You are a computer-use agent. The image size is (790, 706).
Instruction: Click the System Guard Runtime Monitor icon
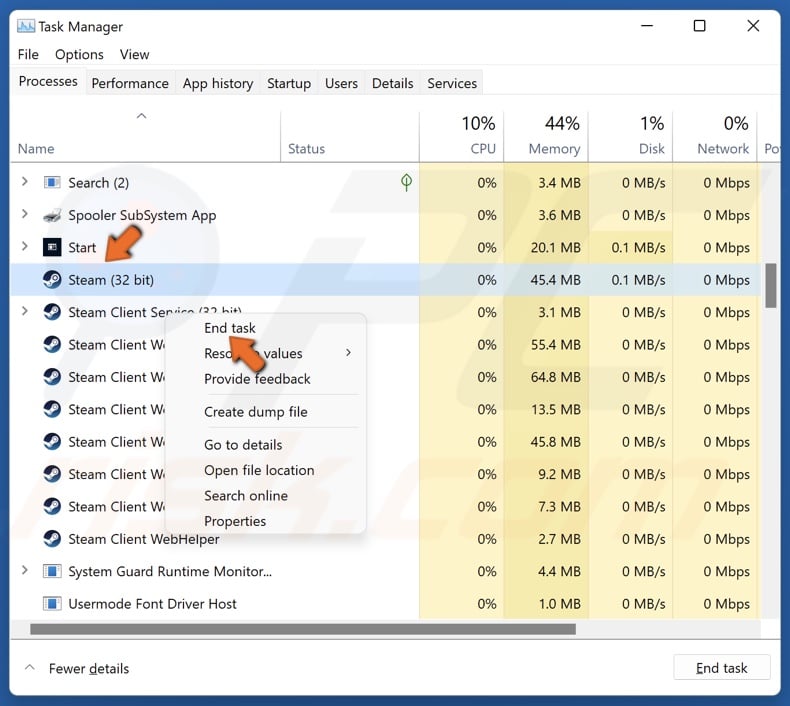click(52, 571)
